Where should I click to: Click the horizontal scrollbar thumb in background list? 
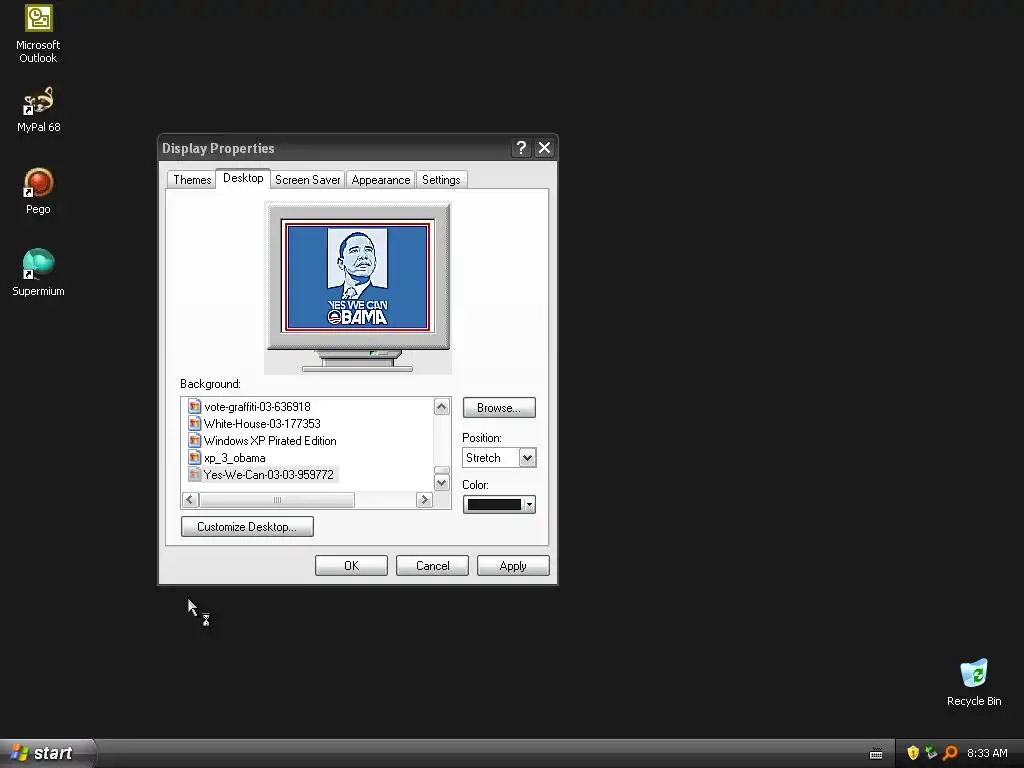(x=277, y=500)
